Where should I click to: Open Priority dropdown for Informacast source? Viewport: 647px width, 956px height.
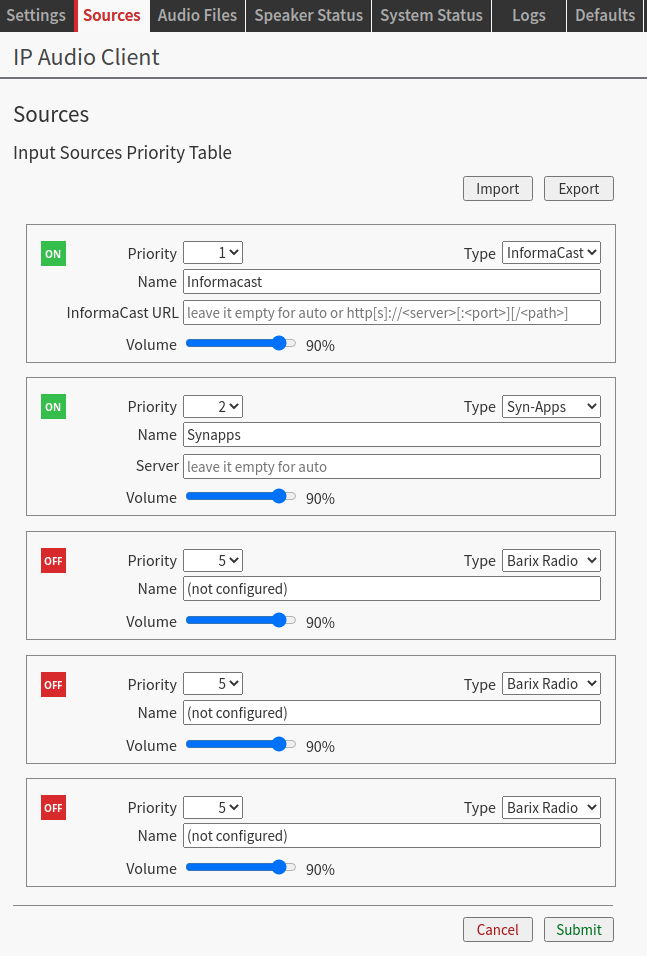tap(213, 253)
